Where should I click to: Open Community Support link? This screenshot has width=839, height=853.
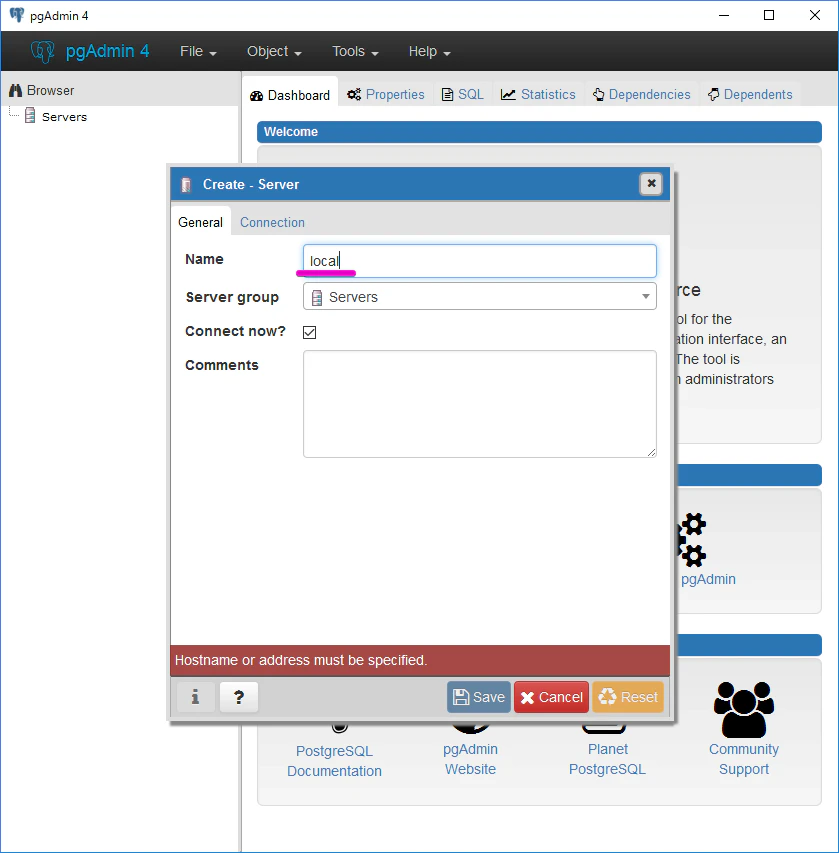pos(744,759)
